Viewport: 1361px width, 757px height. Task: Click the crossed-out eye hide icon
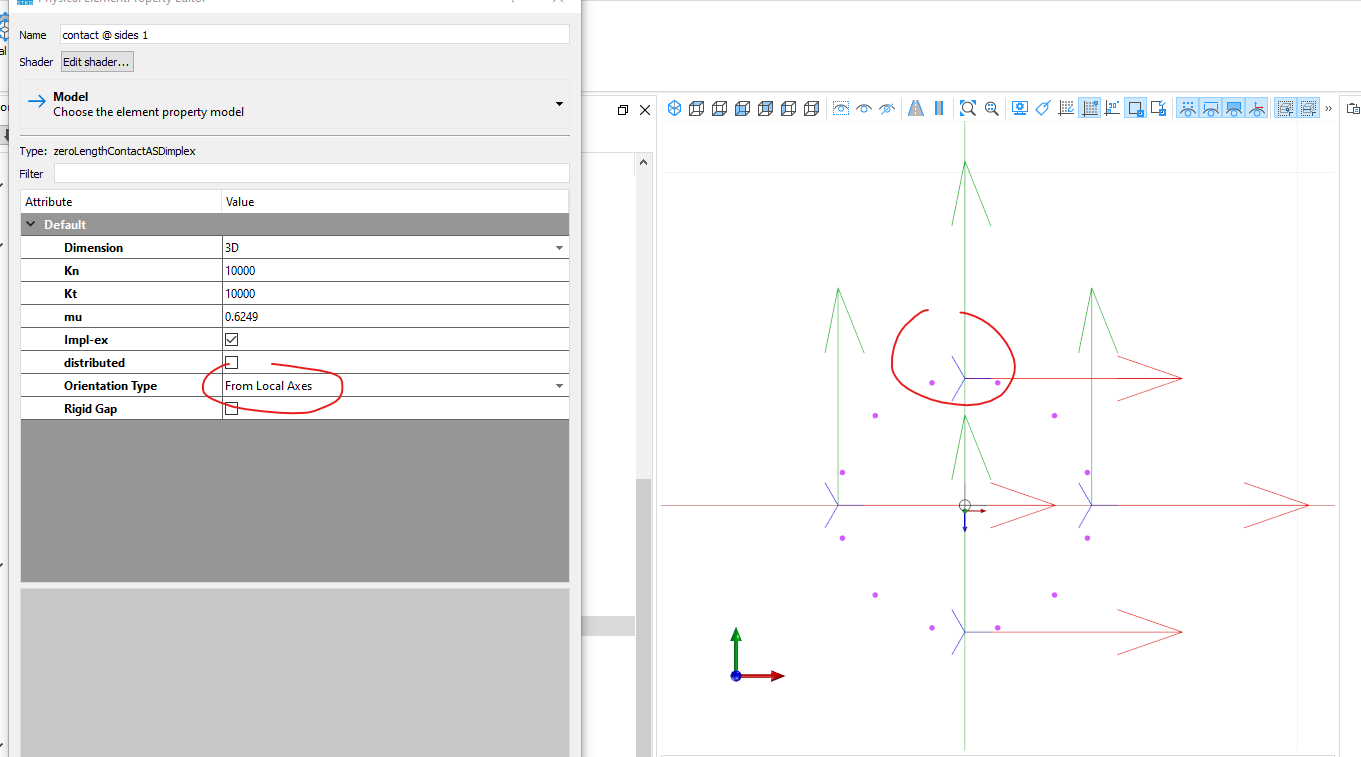[887, 108]
